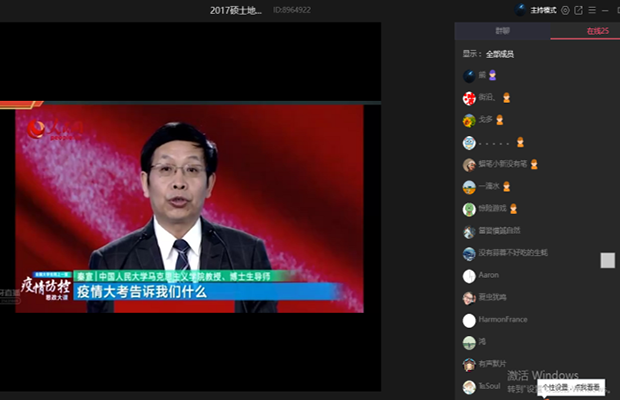
Task: Click the orange role badge beside 戈多
Action: click(498, 120)
